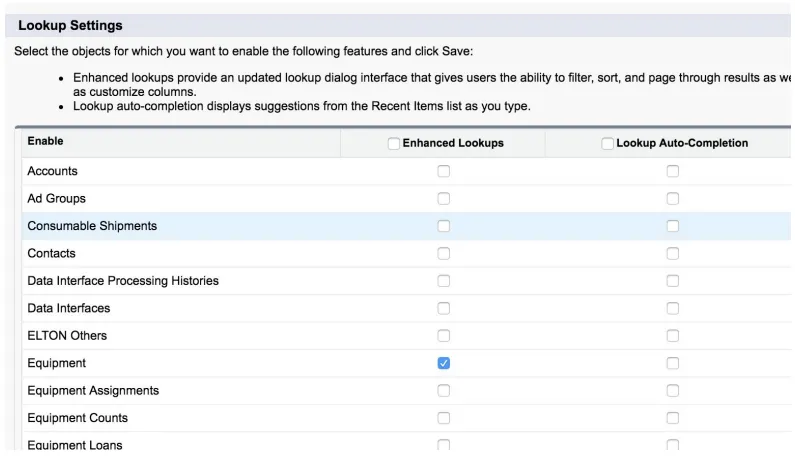Click the Enhanced Lookups column label text
This screenshot has height=468, width=795.
pos(453,143)
